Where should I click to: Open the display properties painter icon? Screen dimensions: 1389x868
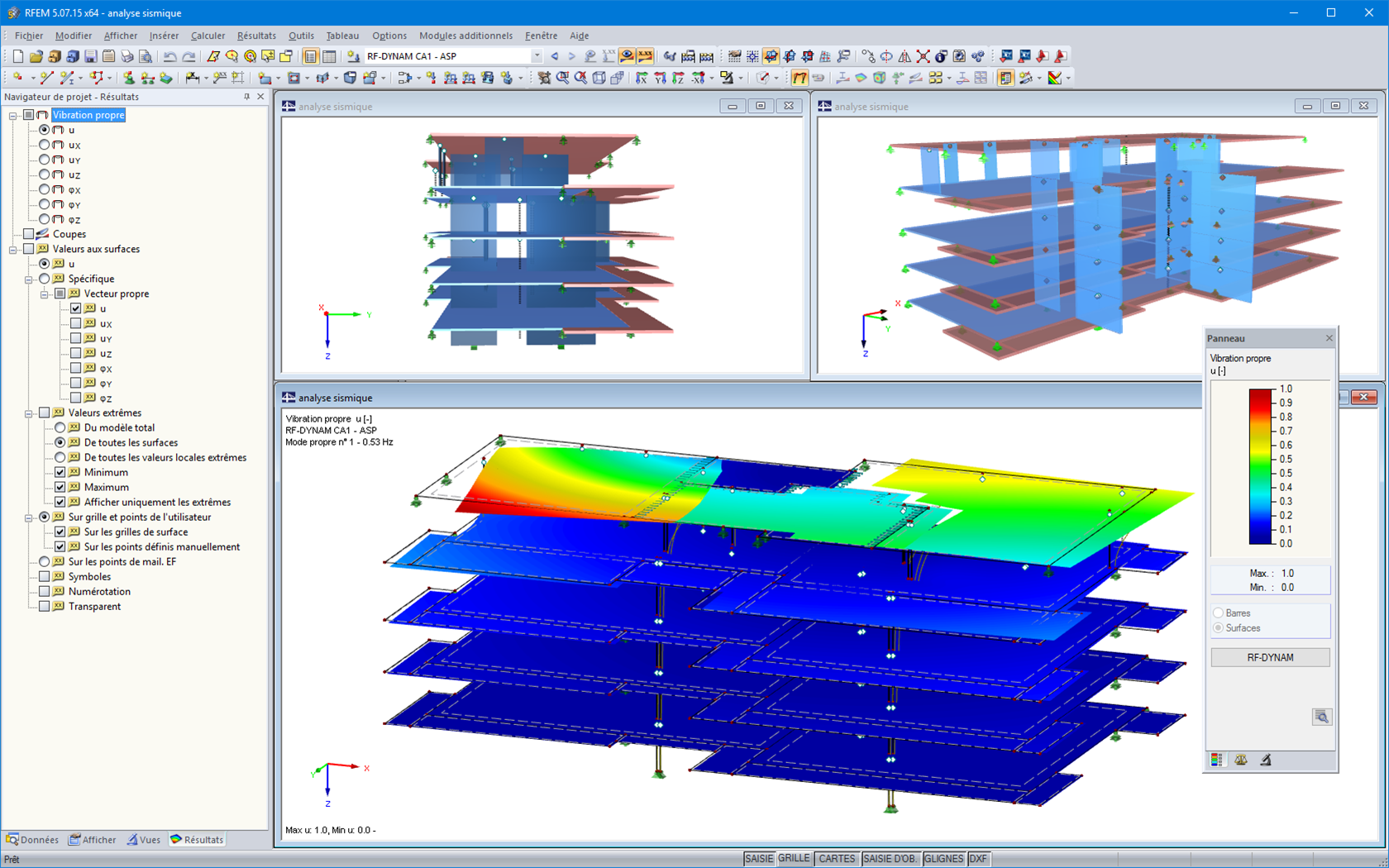point(1266,759)
